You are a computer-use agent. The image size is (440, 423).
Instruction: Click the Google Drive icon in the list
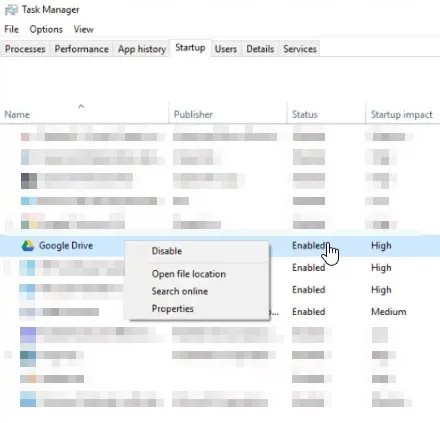pyautogui.click(x=28, y=246)
